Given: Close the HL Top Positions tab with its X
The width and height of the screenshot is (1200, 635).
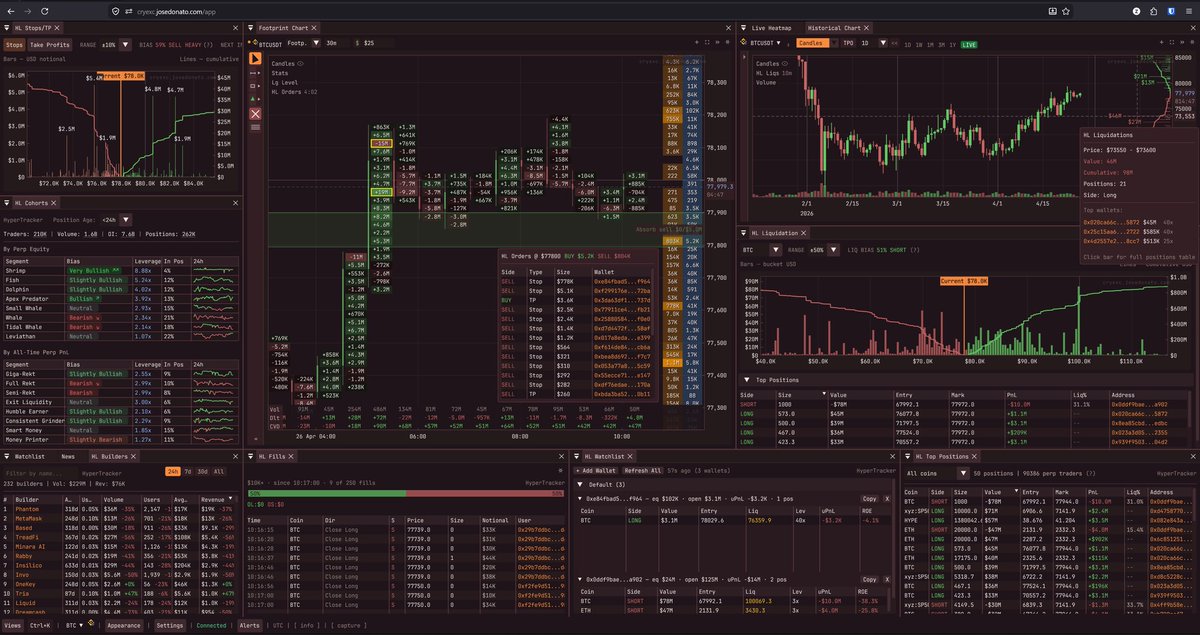Looking at the screenshot, I should point(975,456).
